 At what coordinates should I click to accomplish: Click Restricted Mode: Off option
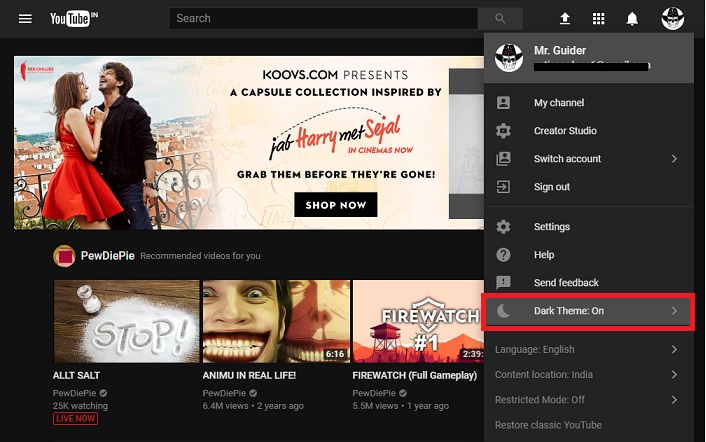tap(588, 400)
